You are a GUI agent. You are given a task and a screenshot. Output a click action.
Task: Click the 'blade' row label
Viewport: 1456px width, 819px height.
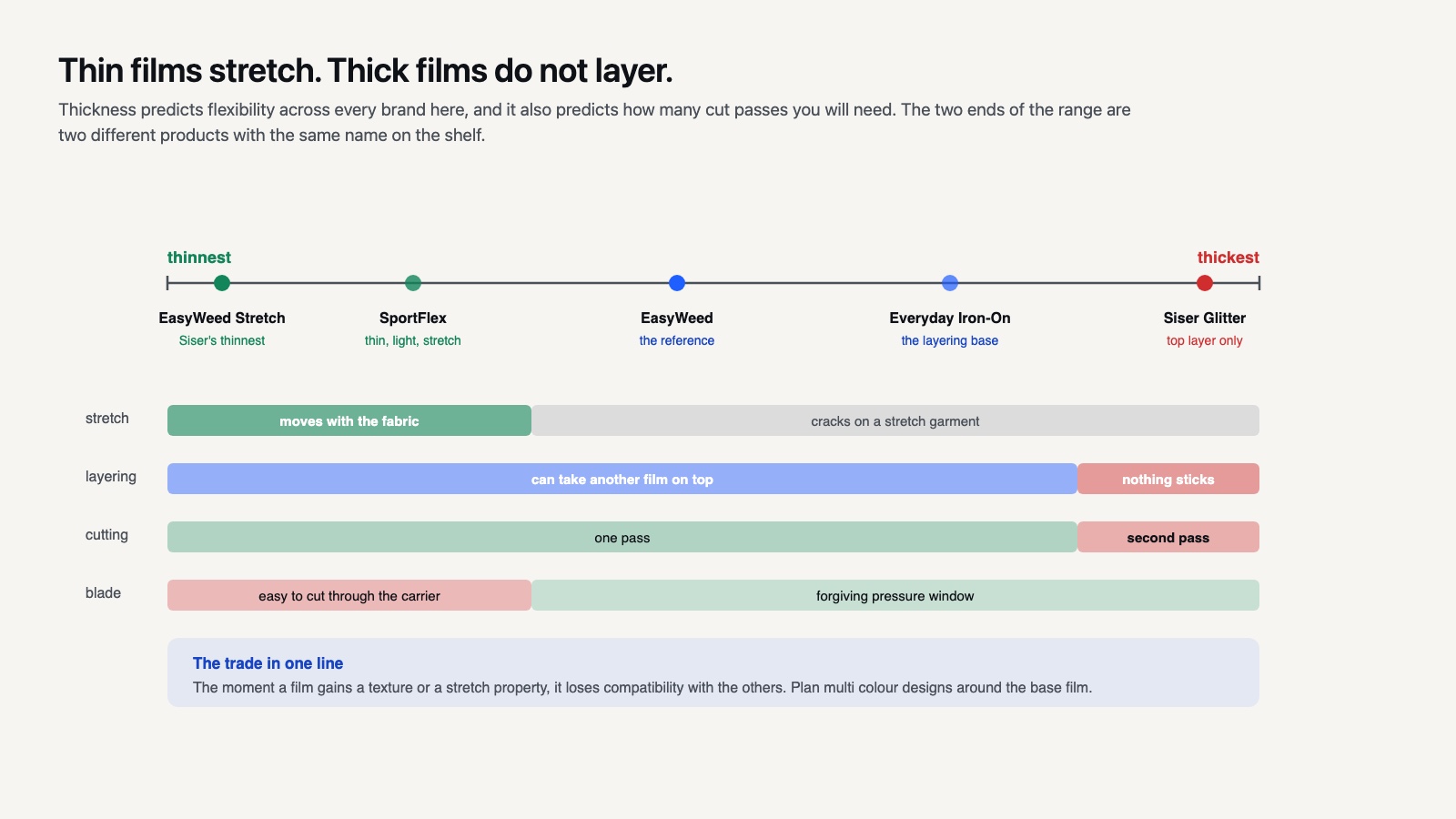pyautogui.click(x=103, y=593)
